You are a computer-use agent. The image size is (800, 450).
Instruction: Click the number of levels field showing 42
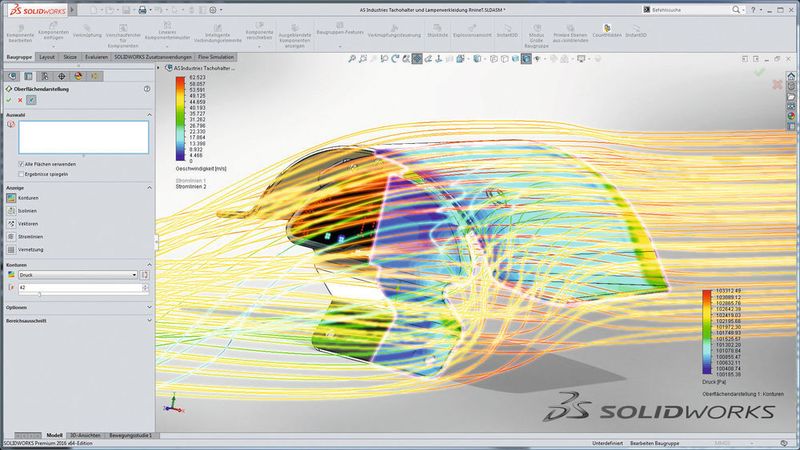(x=80, y=288)
